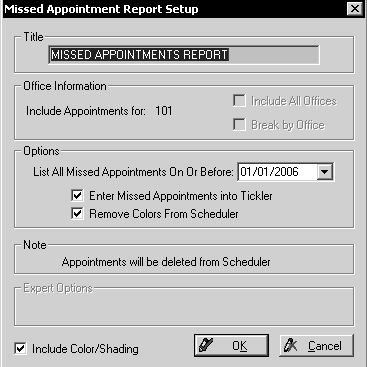Check the Include All Offices box

point(239,101)
